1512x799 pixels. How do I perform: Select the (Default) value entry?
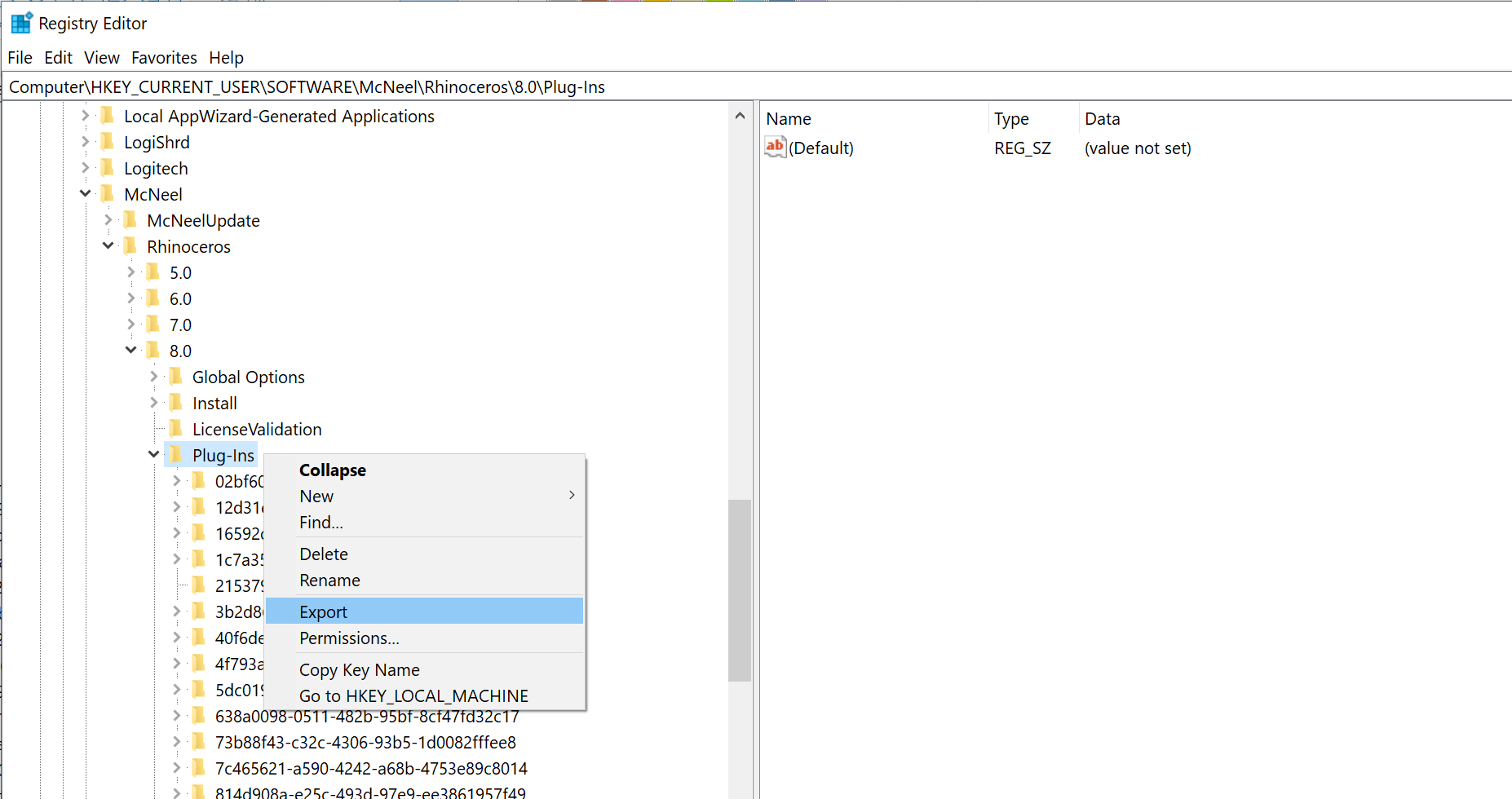(x=820, y=148)
